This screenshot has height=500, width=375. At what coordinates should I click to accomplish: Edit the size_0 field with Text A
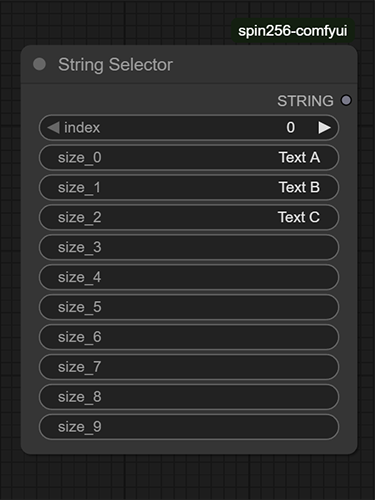point(189,157)
